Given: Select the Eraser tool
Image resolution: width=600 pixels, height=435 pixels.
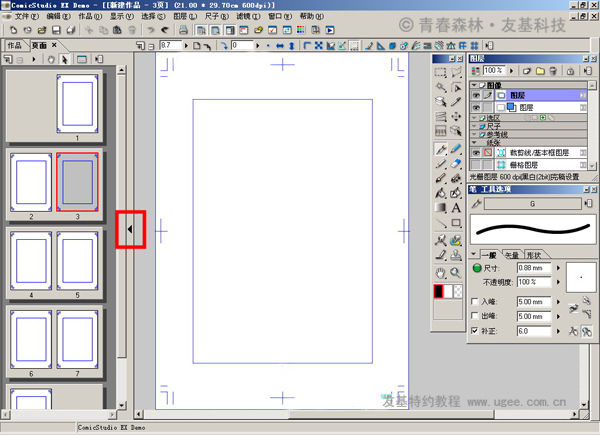Looking at the screenshot, I should point(455,164).
